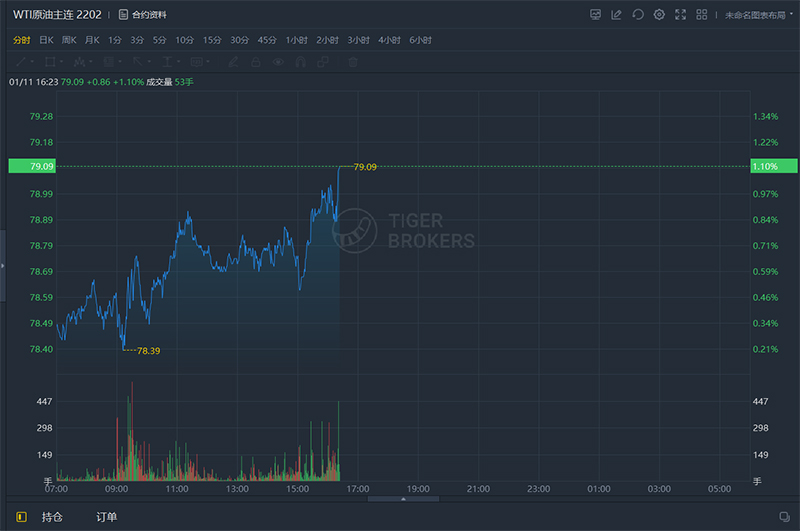Click the yellow panel icon beside 持仓
The height and width of the screenshot is (531, 800).
[21, 517]
